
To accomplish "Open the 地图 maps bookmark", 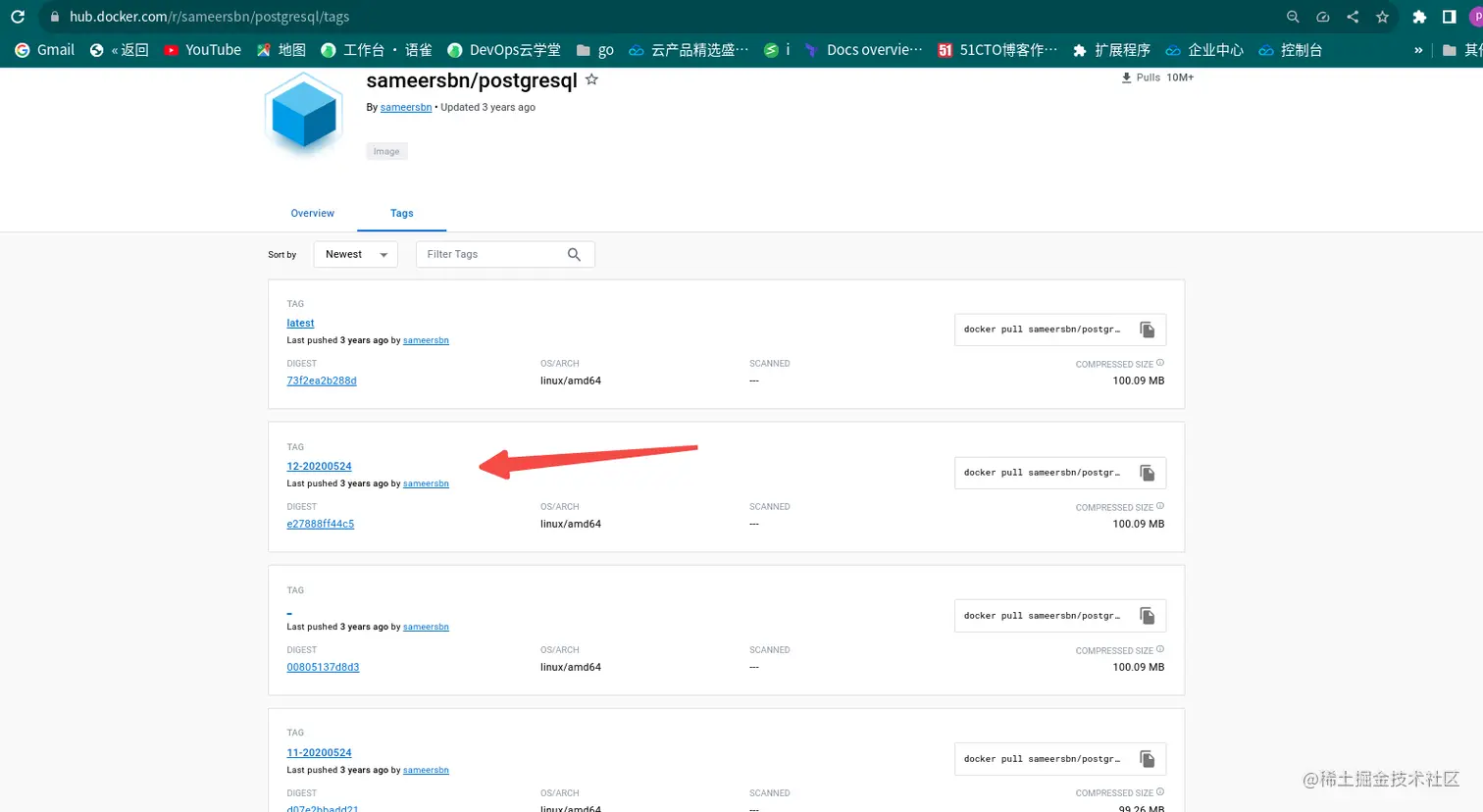I will pyautogui.click(x=281, y=50).
